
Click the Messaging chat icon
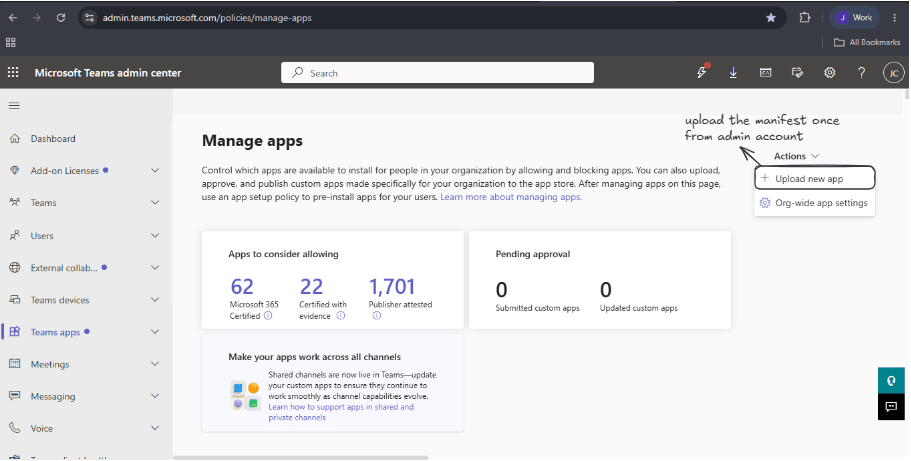15,396
